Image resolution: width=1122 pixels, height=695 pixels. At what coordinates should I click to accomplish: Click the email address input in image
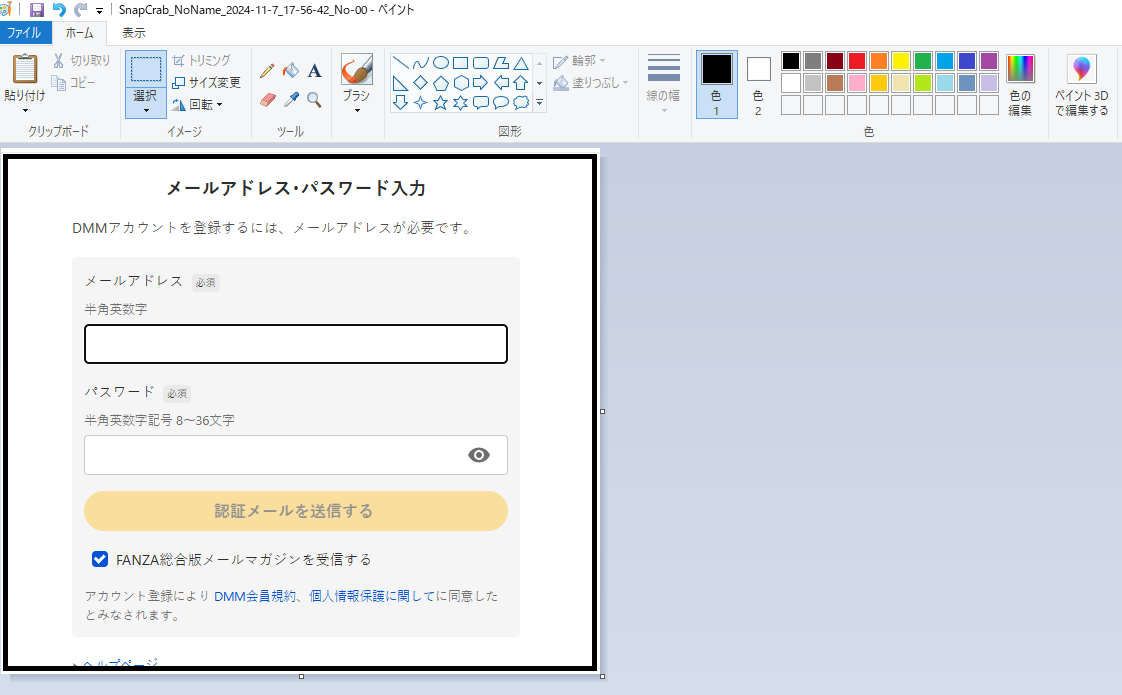[296, 344]
